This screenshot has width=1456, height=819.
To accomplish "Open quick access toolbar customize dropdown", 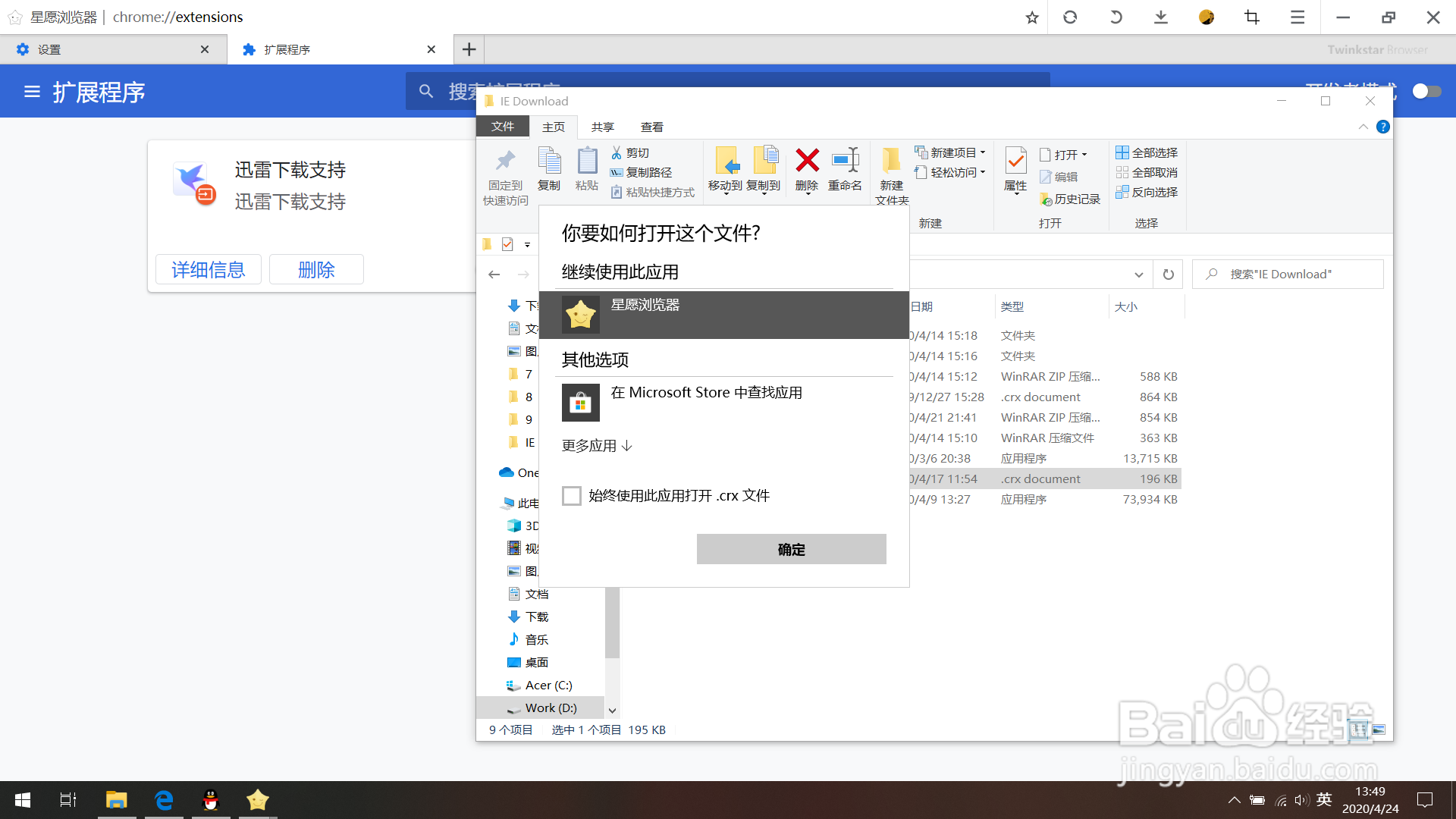I will point(527,244).
